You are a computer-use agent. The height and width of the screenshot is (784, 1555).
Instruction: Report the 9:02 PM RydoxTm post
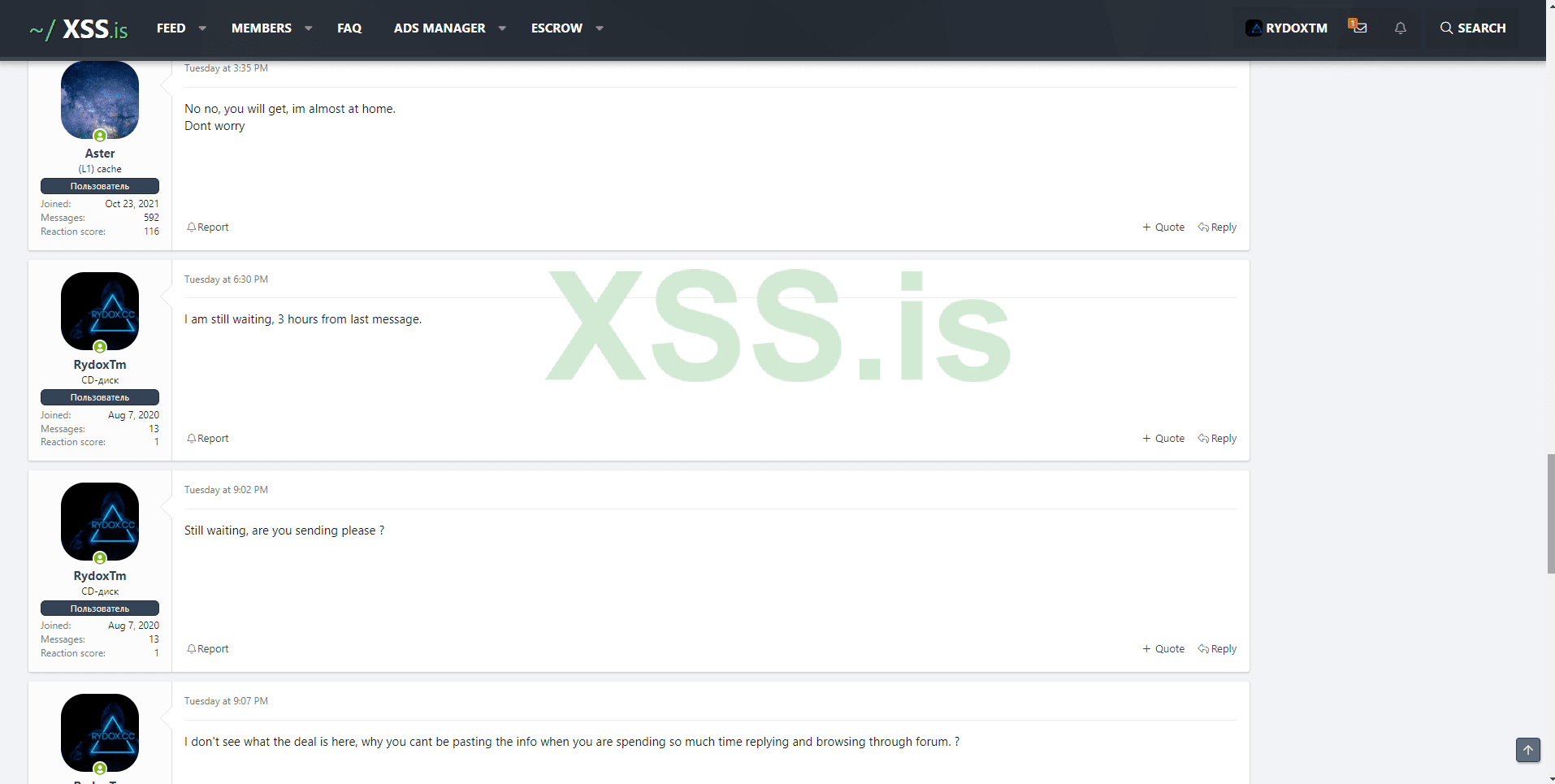pyautogui.click(x=208, y=649)
